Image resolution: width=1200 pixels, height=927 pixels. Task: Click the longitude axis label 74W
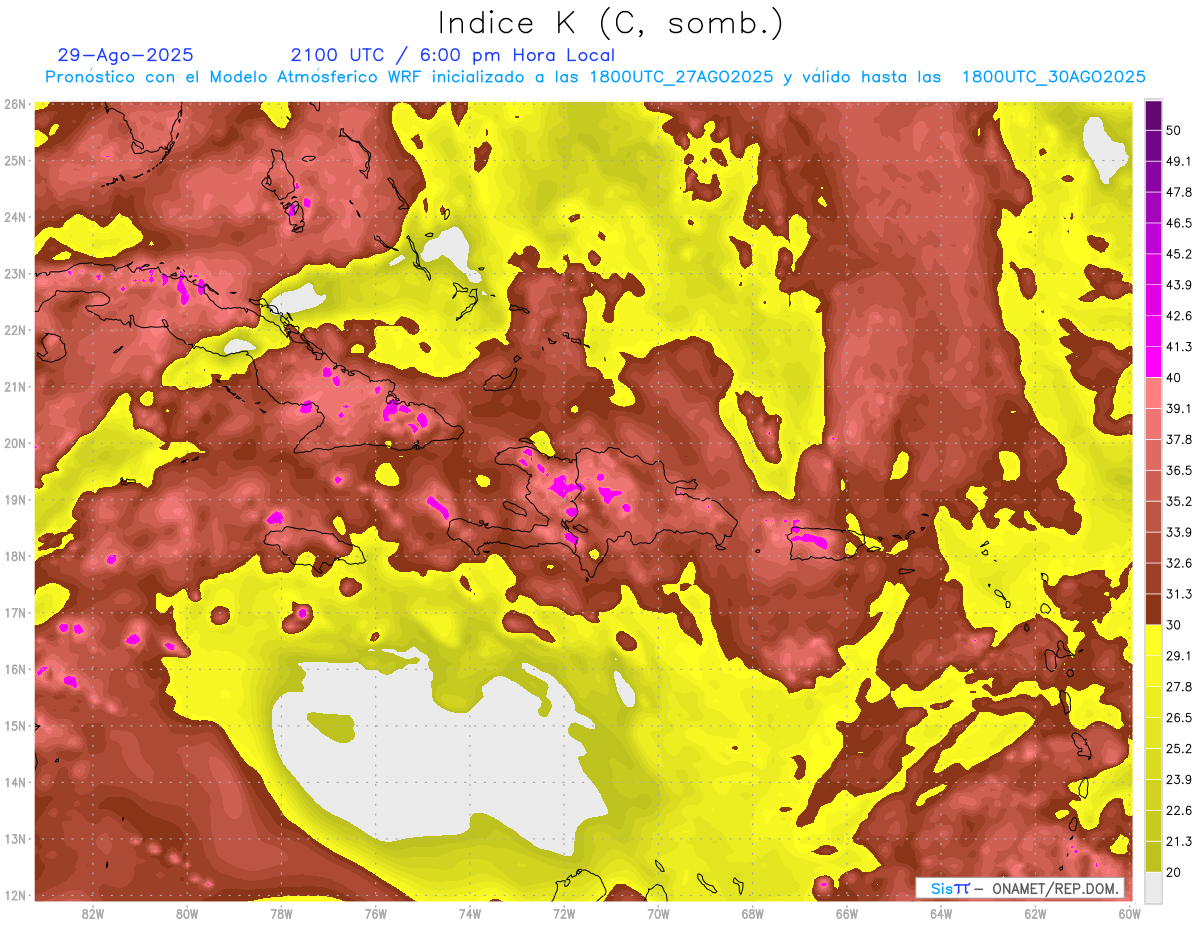(x=470, y=913)
